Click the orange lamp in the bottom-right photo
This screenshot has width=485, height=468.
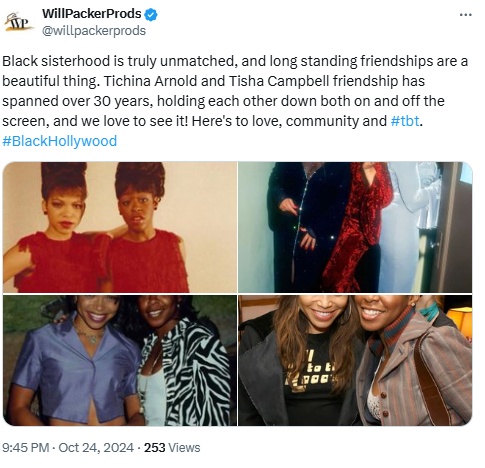click(x=462, y=320)
